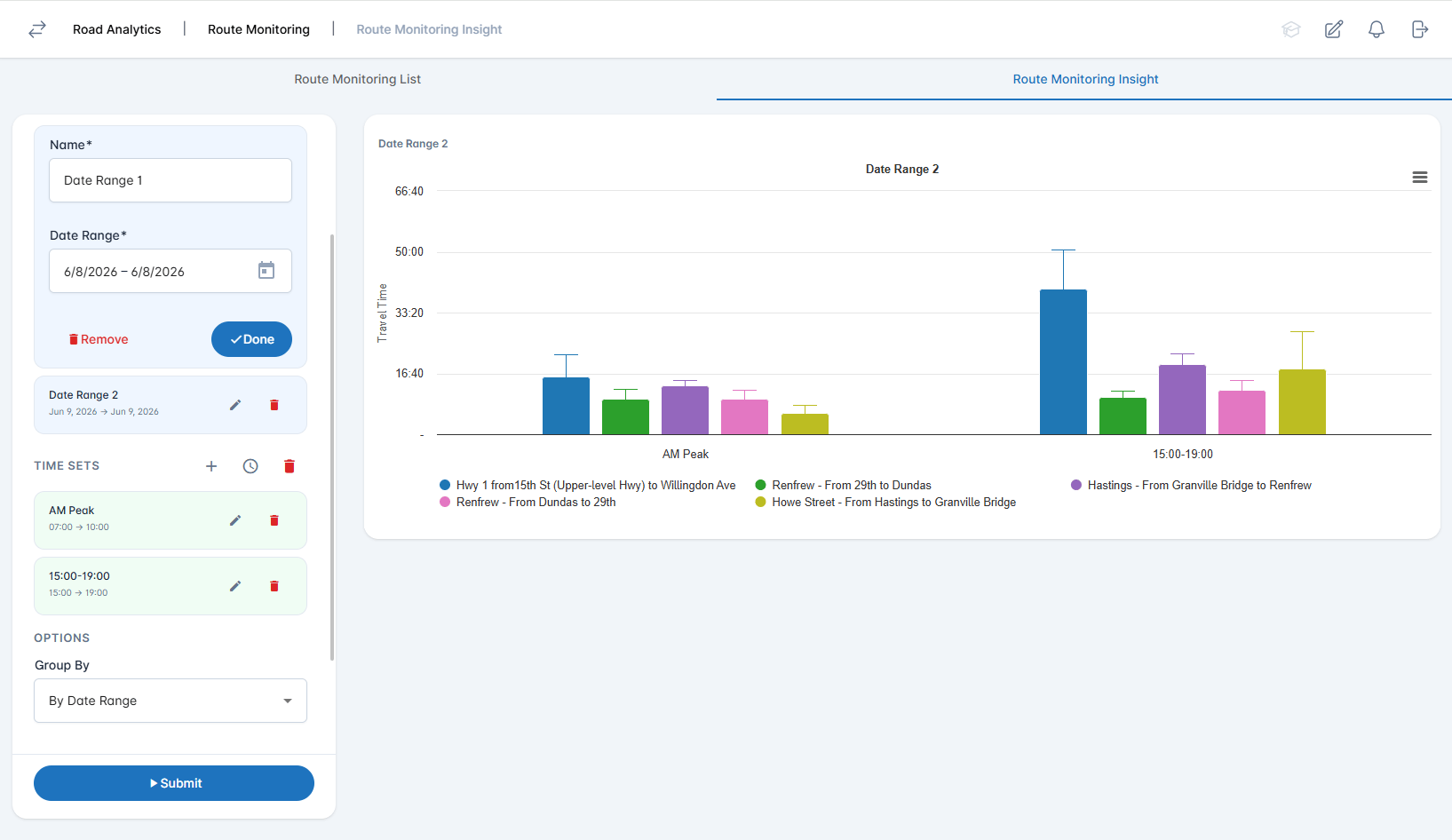Click the swap arrows icon in header
1452x840 pixels.
(x=37, y=29)
